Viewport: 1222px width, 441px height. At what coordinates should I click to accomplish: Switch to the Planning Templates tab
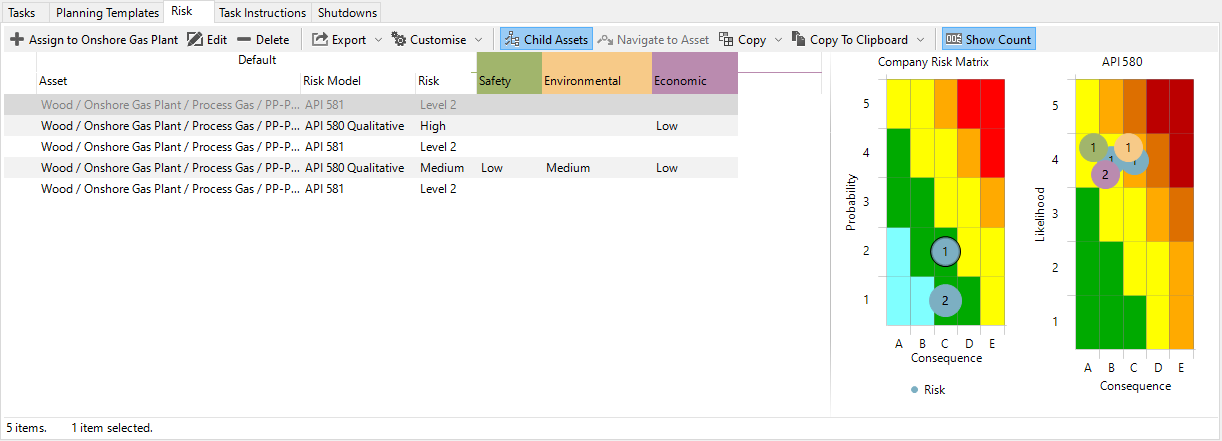pyautogui.click(x=107, y=13)
